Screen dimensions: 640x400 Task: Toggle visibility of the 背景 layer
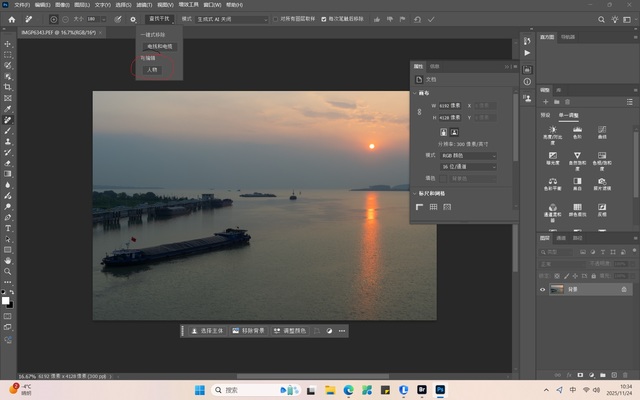tap(543, 289)
